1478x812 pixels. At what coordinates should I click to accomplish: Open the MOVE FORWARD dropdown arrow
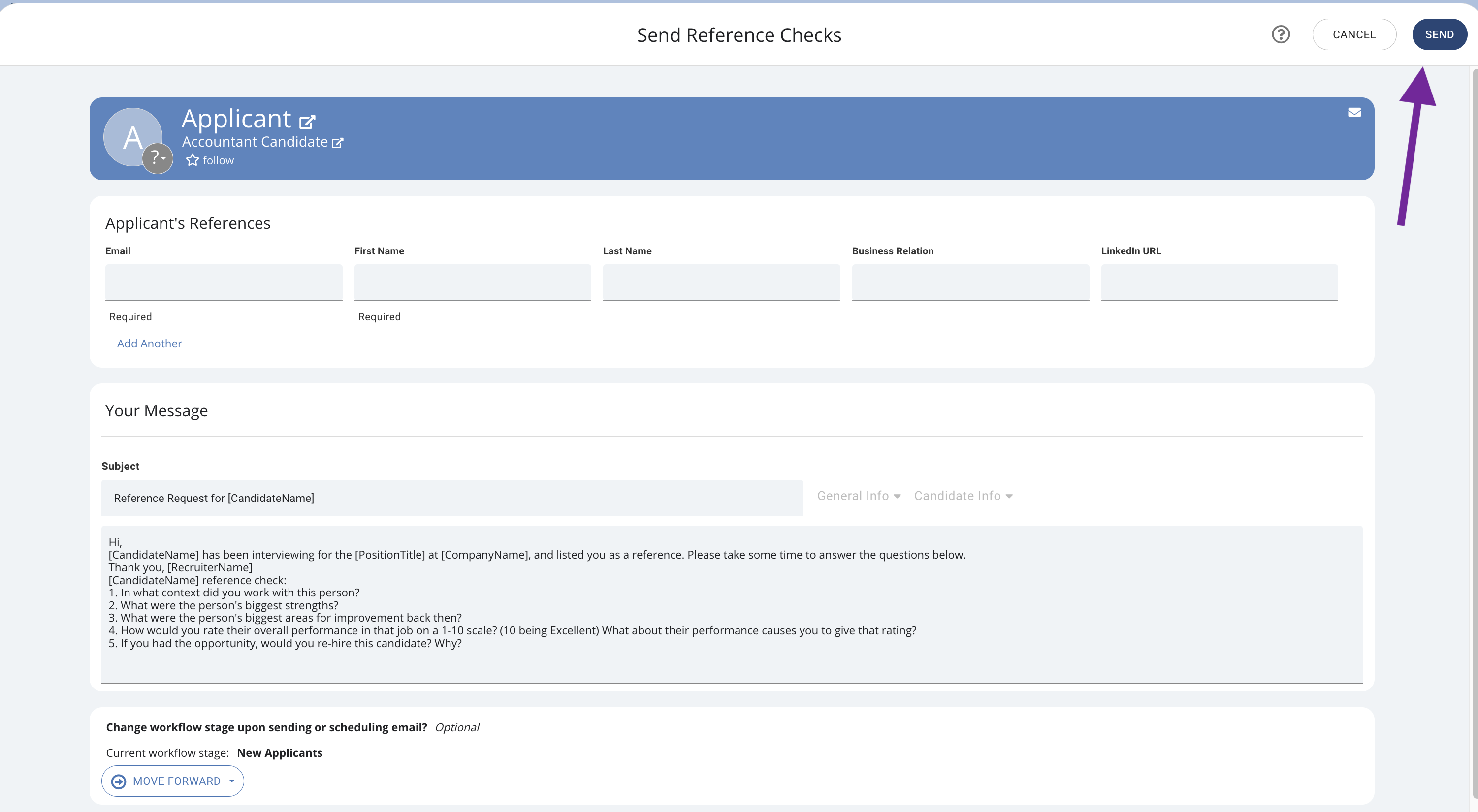pos(232,781)
